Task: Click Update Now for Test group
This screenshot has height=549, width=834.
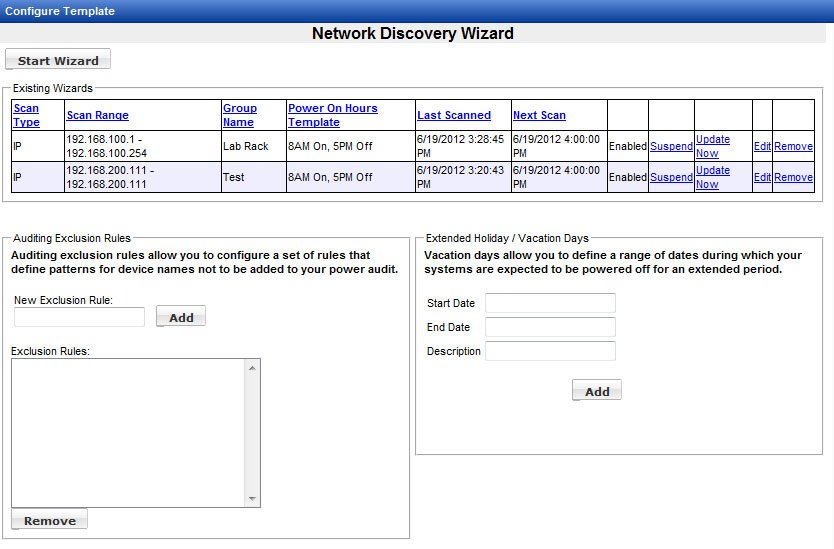Action: 712,177
